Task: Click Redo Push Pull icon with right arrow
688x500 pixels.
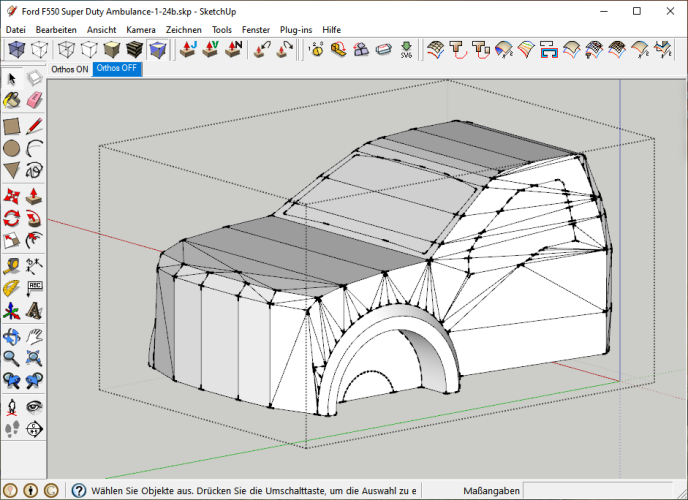Action: point(284,50)
